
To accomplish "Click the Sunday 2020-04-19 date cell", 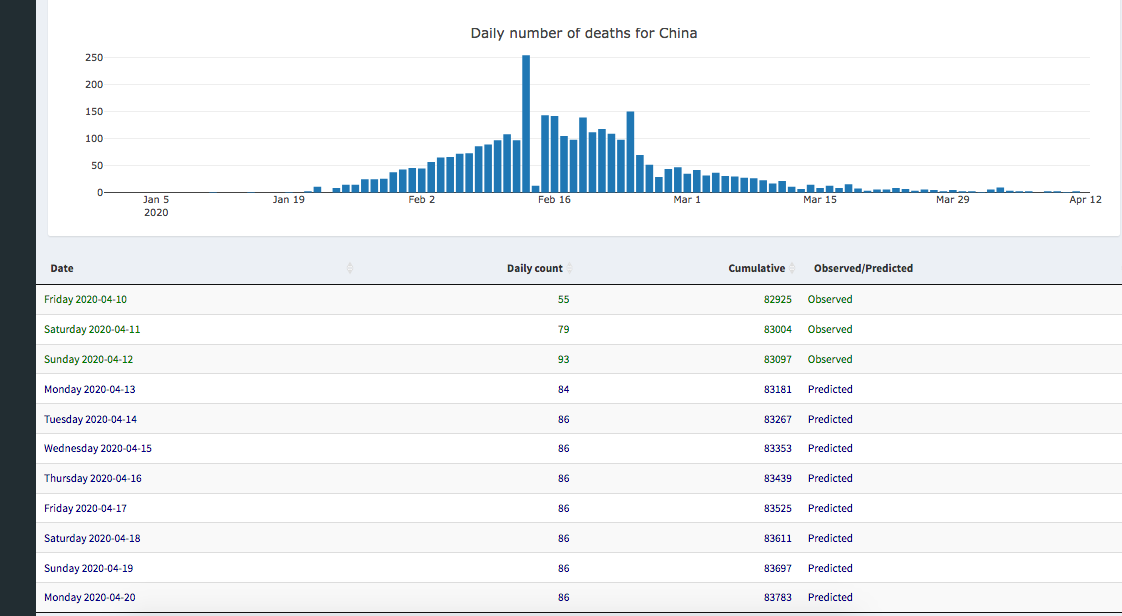I will 88,568.
